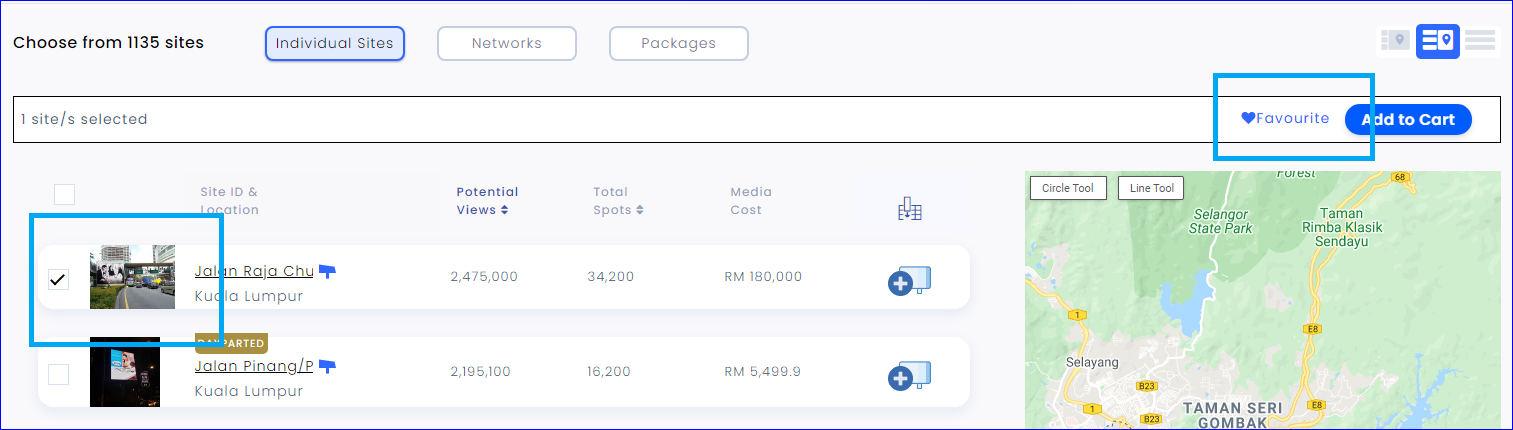Viewport: 1513px width, 430px height.
Task: Click billboard flag icon beside Jalan Pinang
Action: coord(327,366)
